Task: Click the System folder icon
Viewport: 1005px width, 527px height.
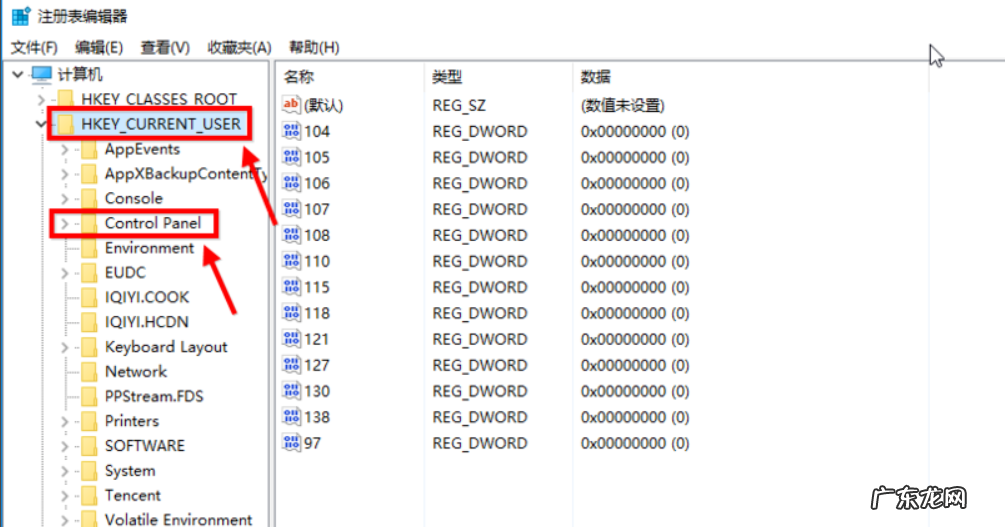Action: [x=90, y=471]
